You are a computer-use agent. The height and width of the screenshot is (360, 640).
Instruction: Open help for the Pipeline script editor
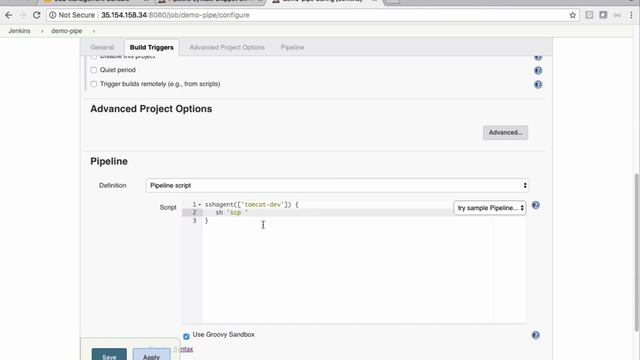(536, 205)
